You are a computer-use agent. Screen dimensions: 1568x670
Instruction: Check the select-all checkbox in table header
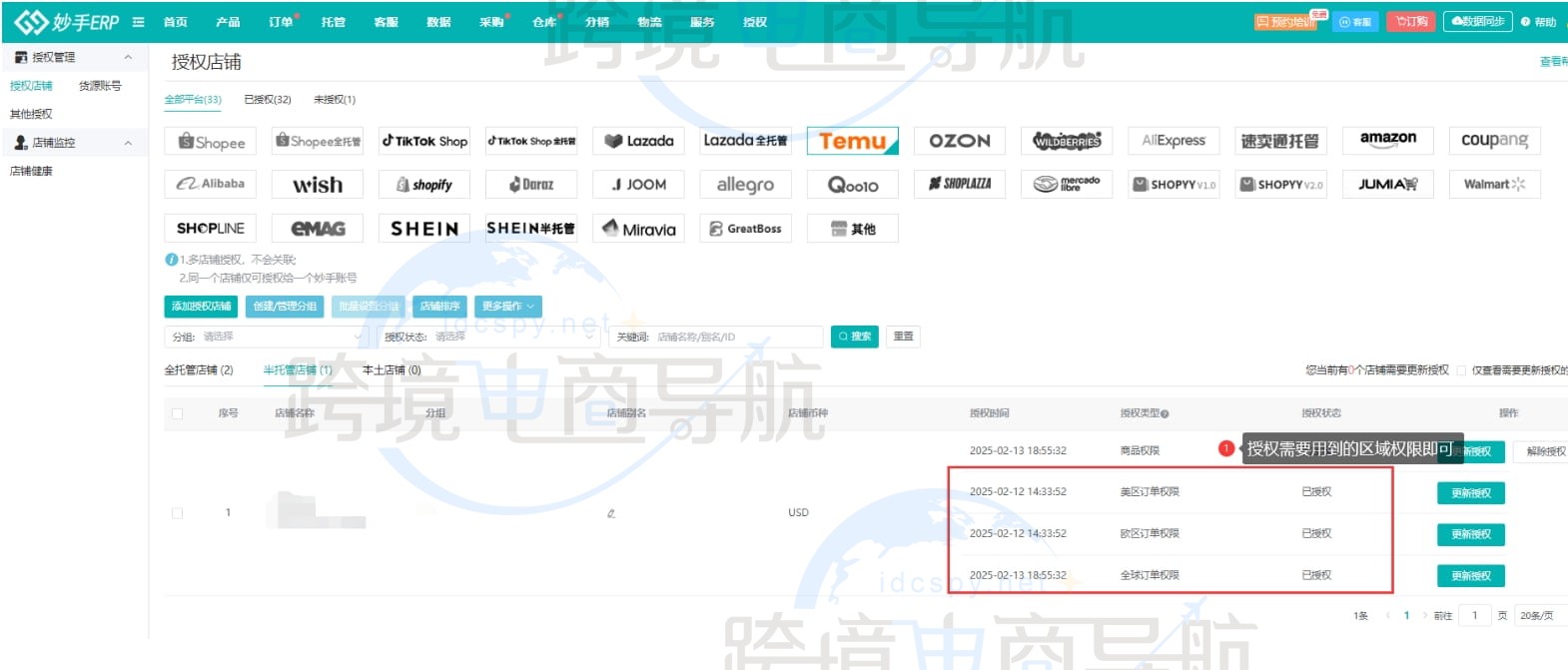point(178,413)
